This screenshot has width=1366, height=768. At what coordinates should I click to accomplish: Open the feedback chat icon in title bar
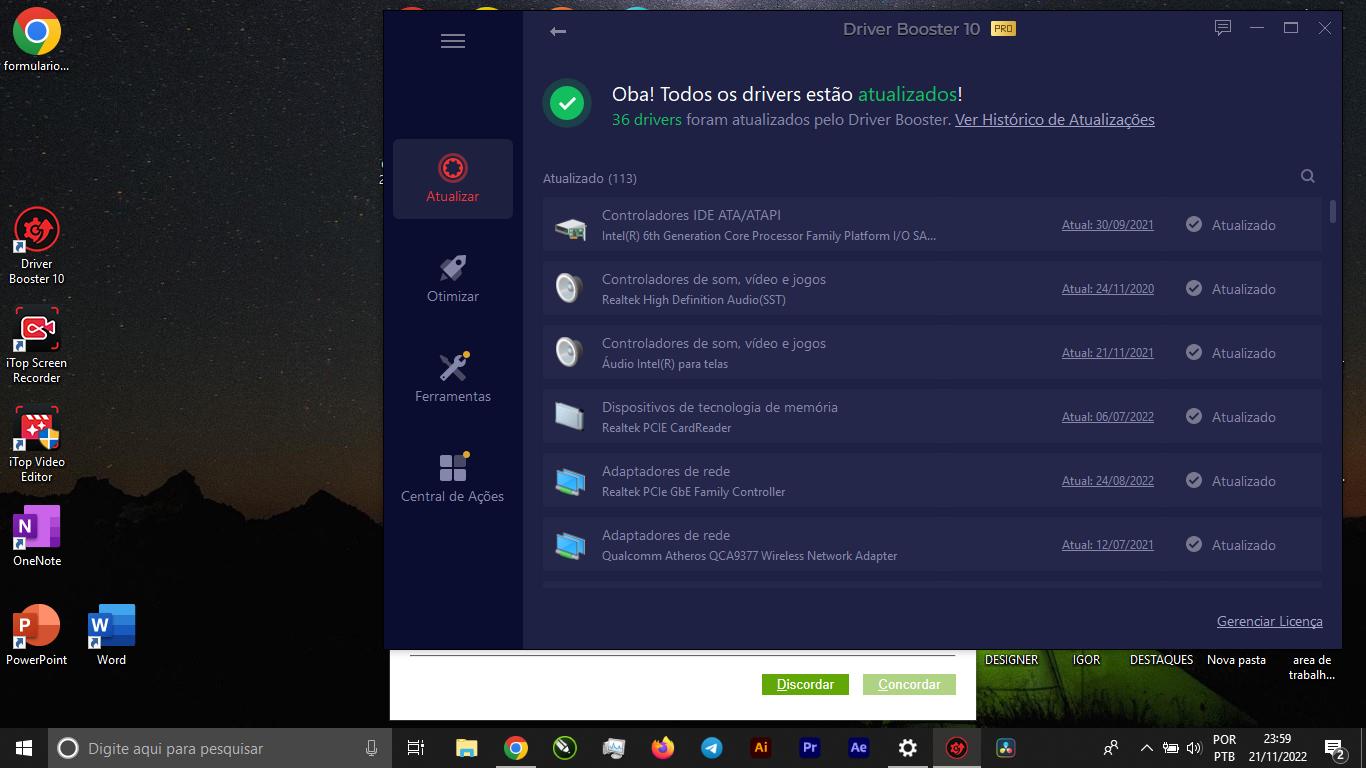click(1222, 28)
